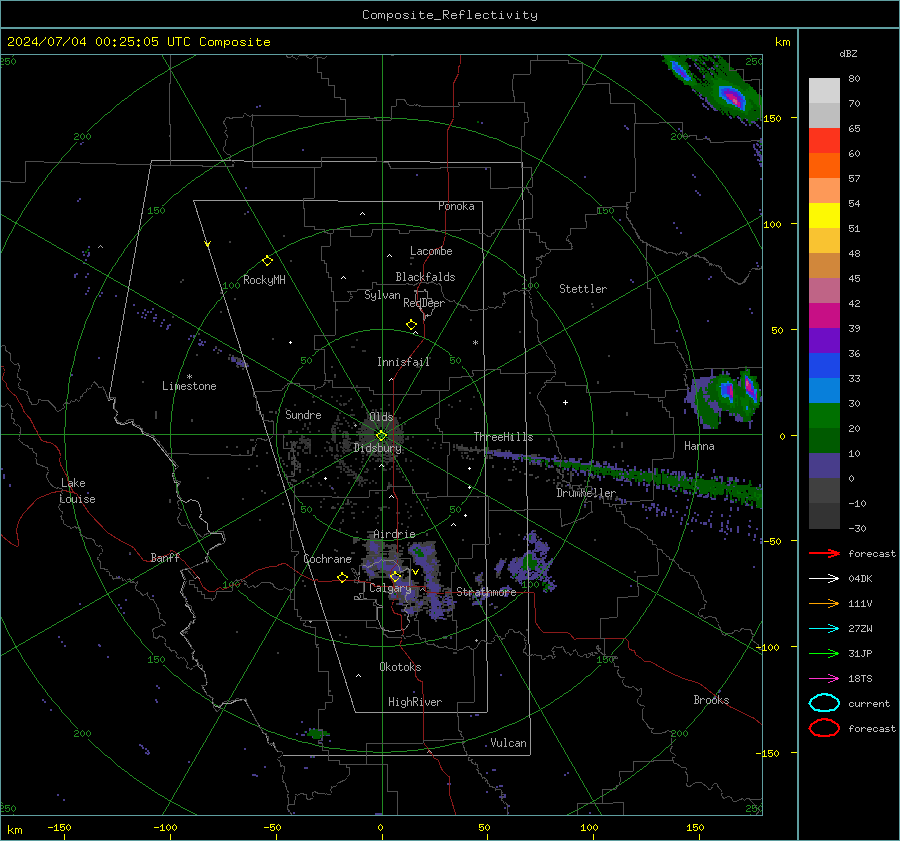The height and width of the screenshot is (841, 900).
Task: Click the asterisk marker above Limestone
Action: (x=189, y=377)
